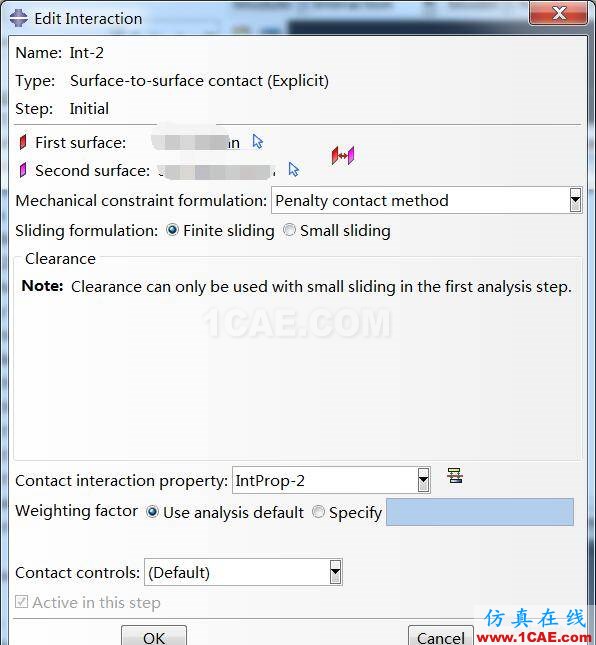
Task: Click the weighting factor input field
Action: [480, 512]
